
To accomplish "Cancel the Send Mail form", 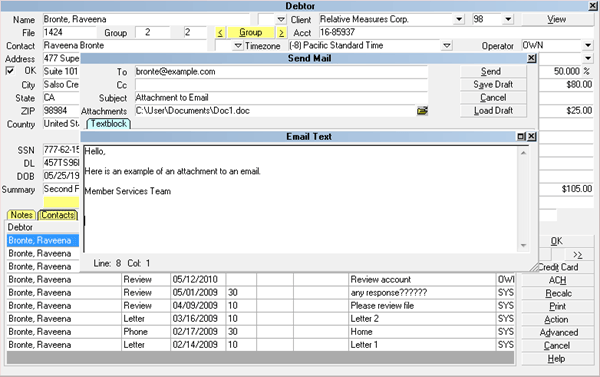I will pos(493,98).
